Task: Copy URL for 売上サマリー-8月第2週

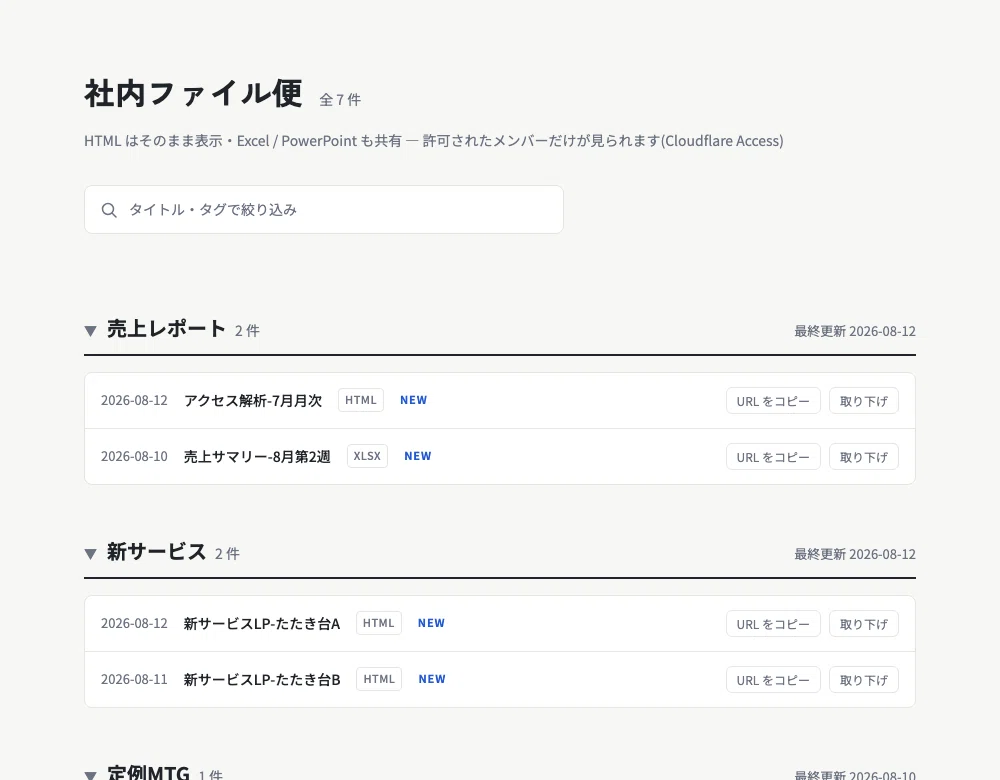Action: (773, 457)
